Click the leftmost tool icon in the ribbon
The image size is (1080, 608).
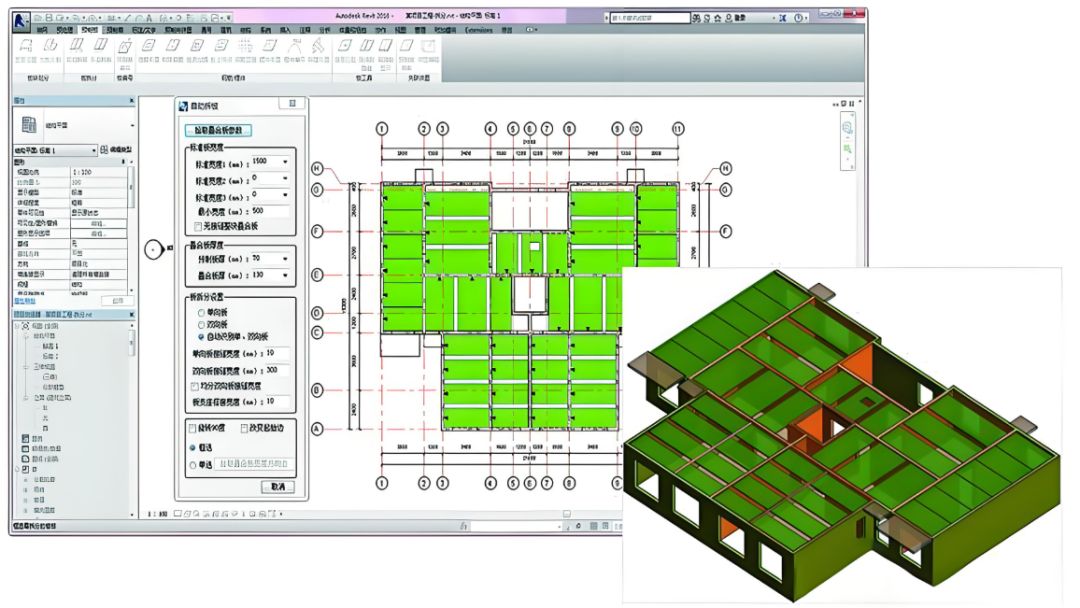(x=25, y=46)
